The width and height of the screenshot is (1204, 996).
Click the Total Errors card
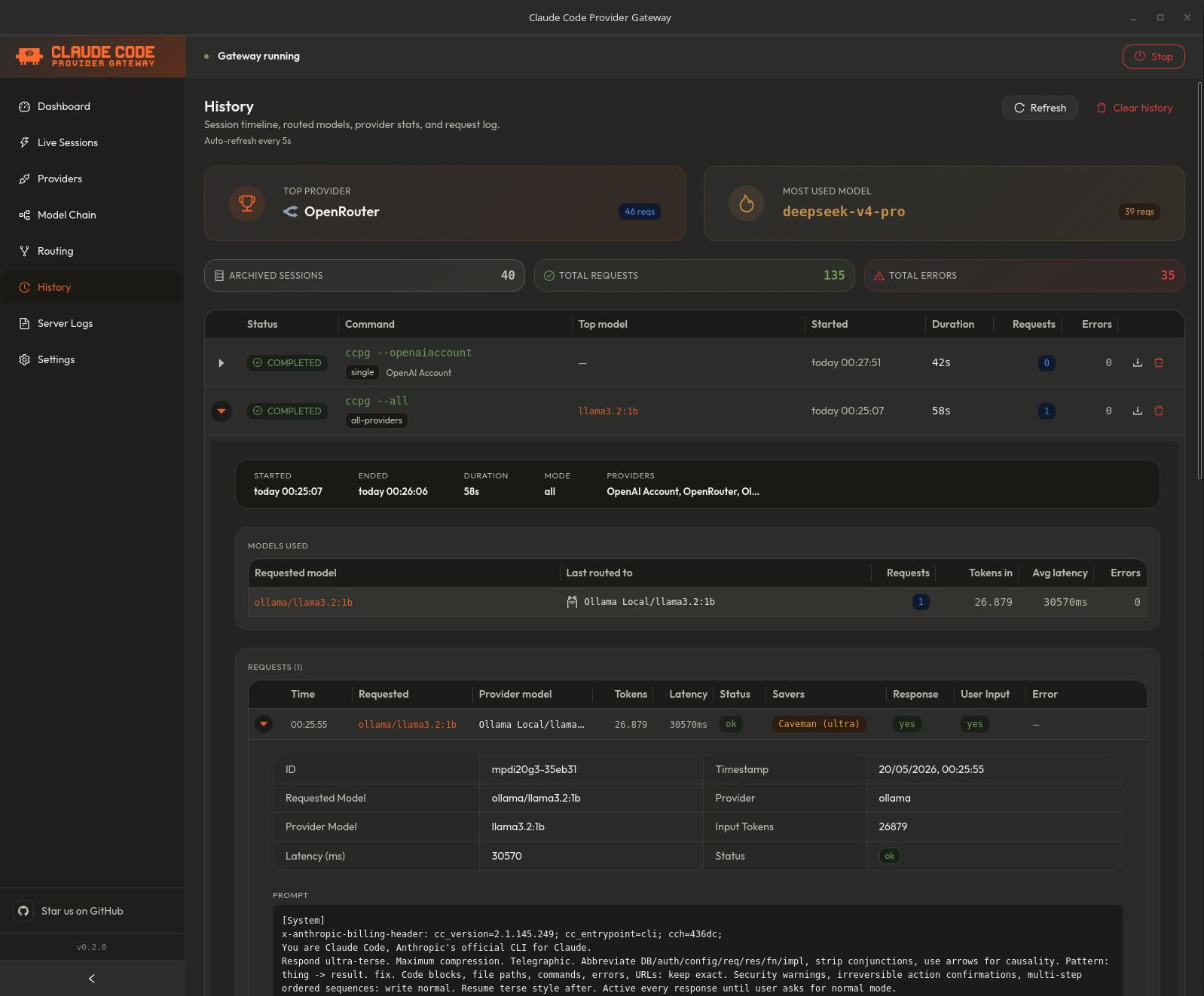click(x=1025, y=276)
